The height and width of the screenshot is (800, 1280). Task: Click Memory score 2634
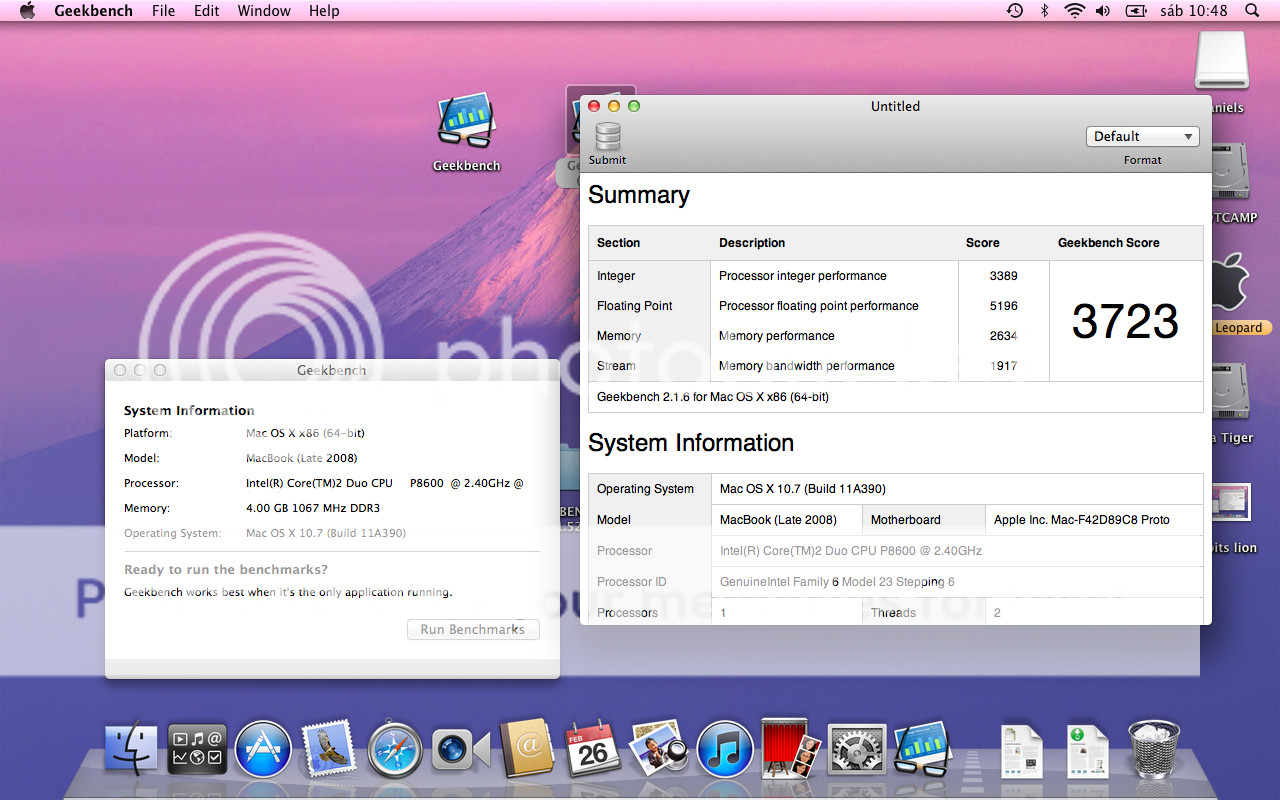coord(1003,336)
